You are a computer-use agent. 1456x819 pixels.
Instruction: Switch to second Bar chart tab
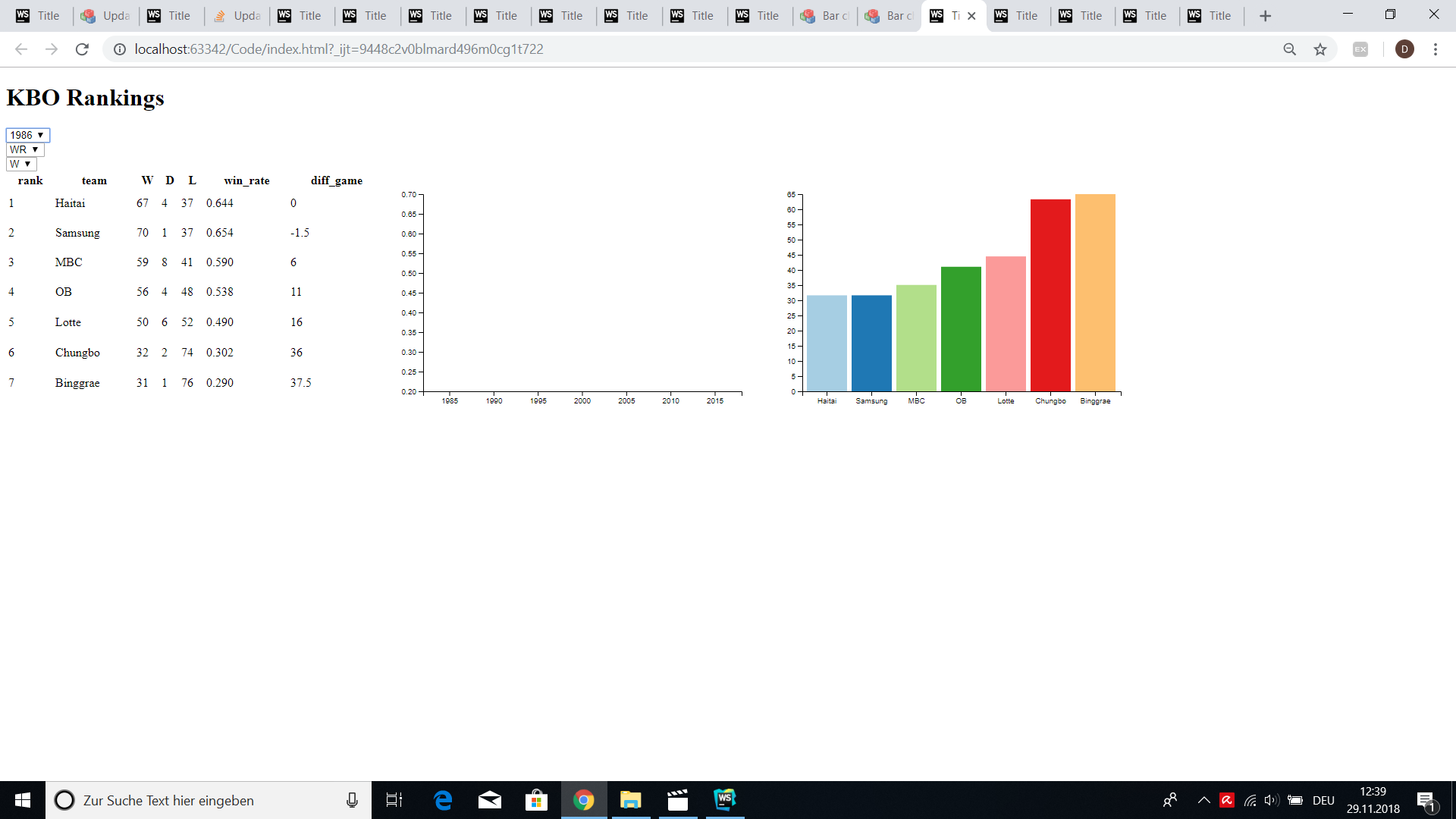coord(889,16)
